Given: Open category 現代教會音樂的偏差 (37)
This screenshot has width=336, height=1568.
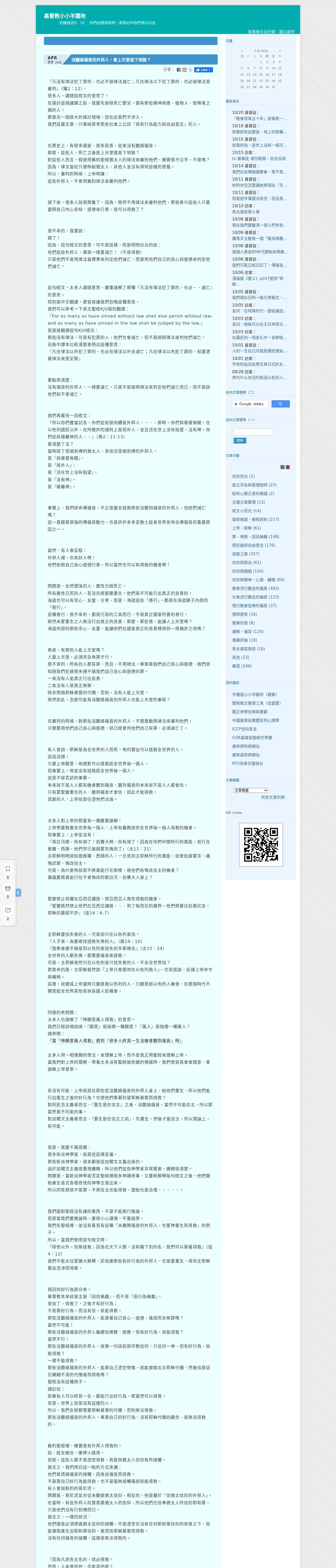Looking at the screenshot, I should tap(254, 606).
